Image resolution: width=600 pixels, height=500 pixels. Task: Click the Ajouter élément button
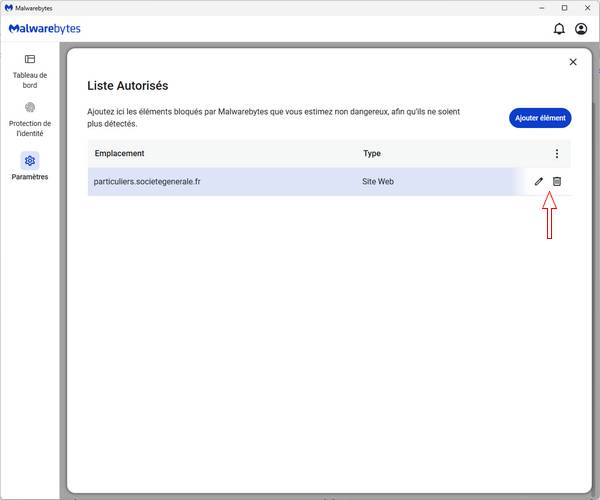tap(540, 118)
